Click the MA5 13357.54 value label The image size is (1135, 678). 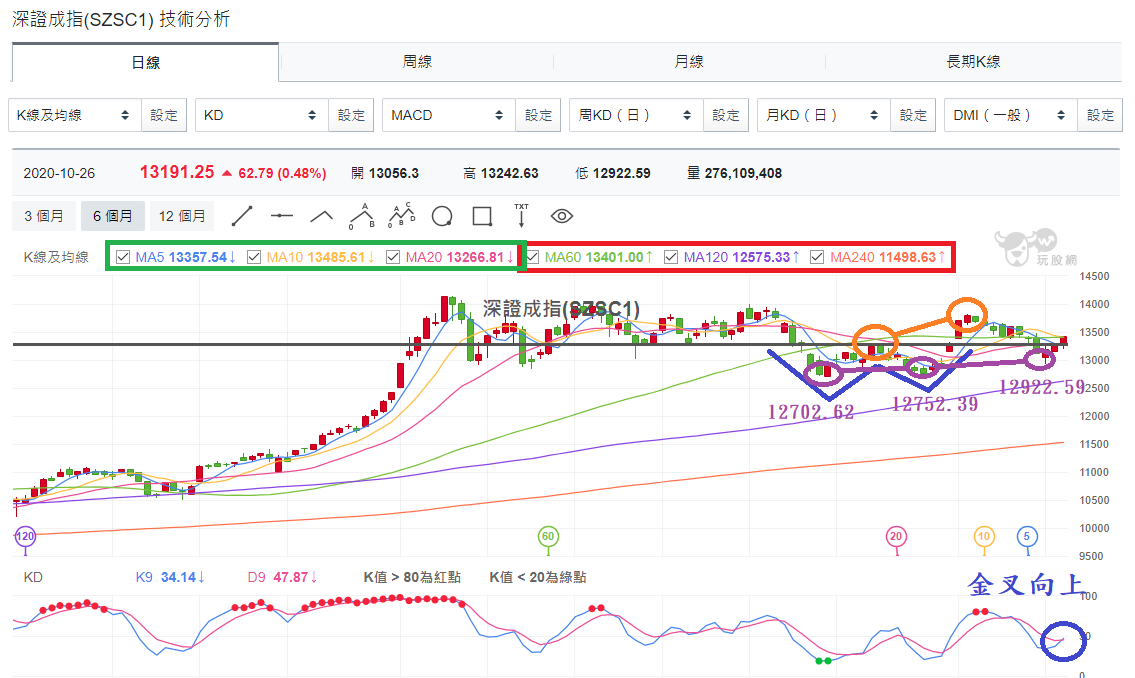185,257
